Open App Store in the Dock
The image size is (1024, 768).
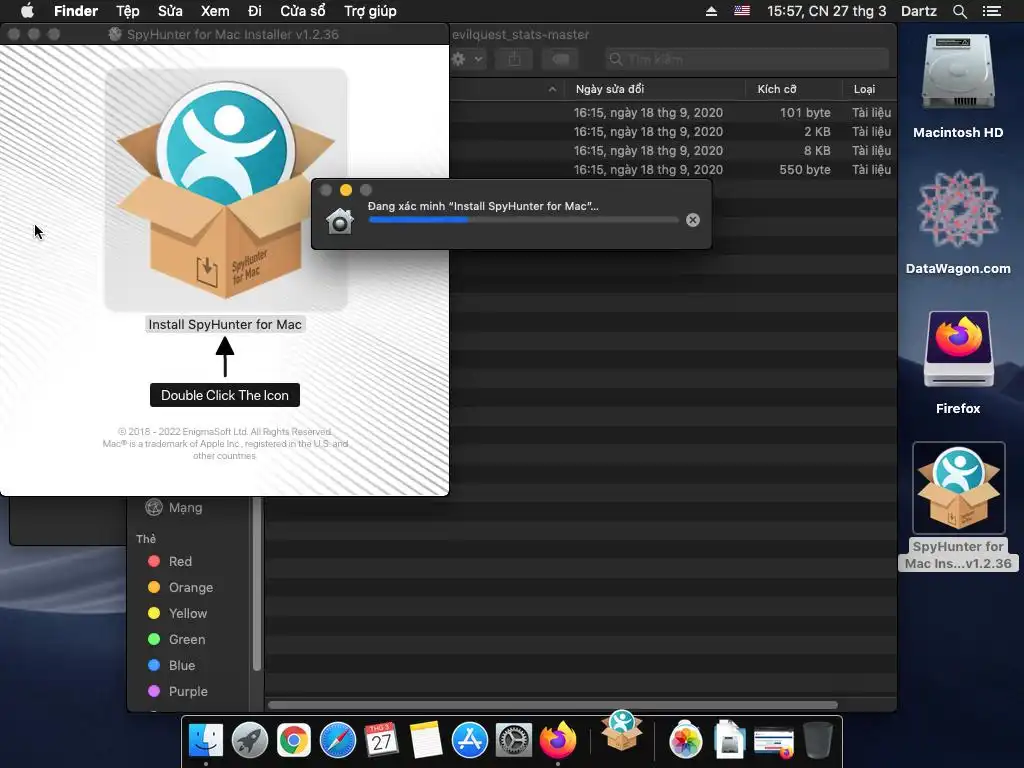click(470, 741)
